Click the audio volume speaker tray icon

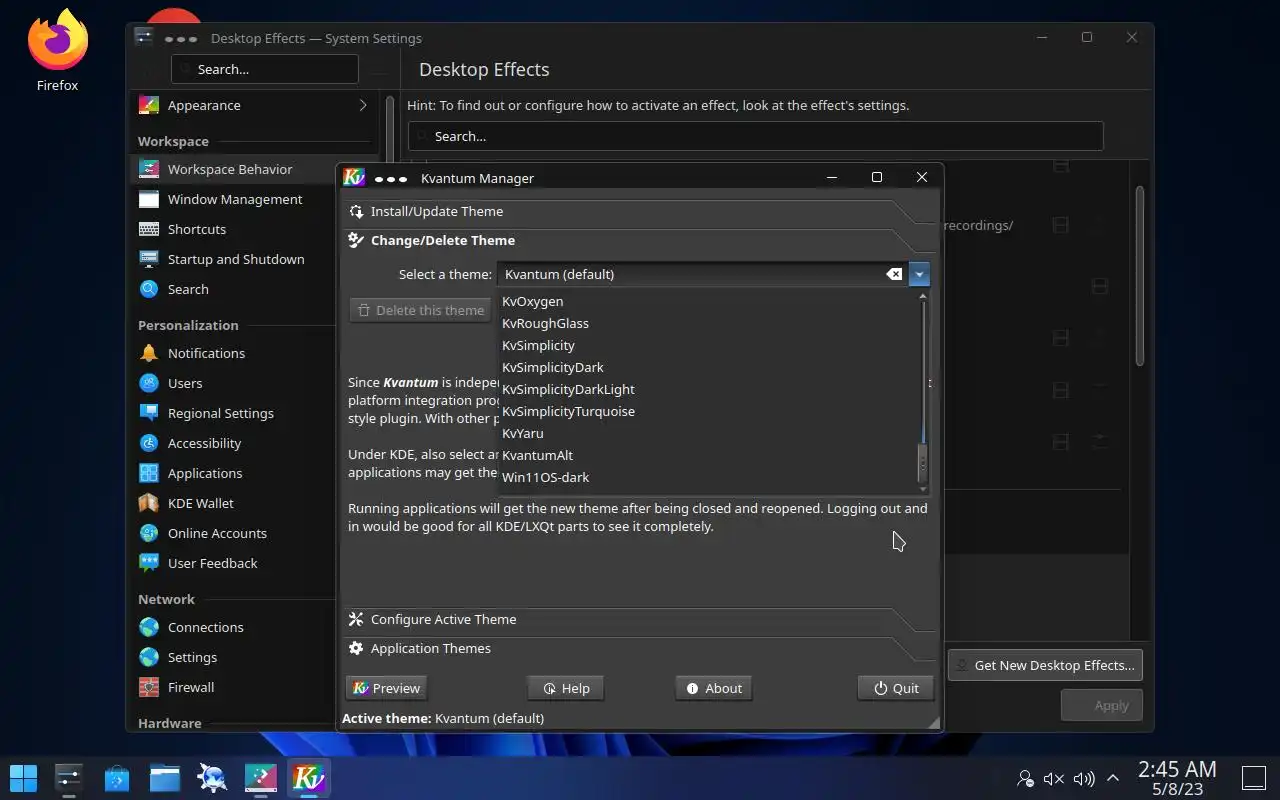tap(1083, 778)
